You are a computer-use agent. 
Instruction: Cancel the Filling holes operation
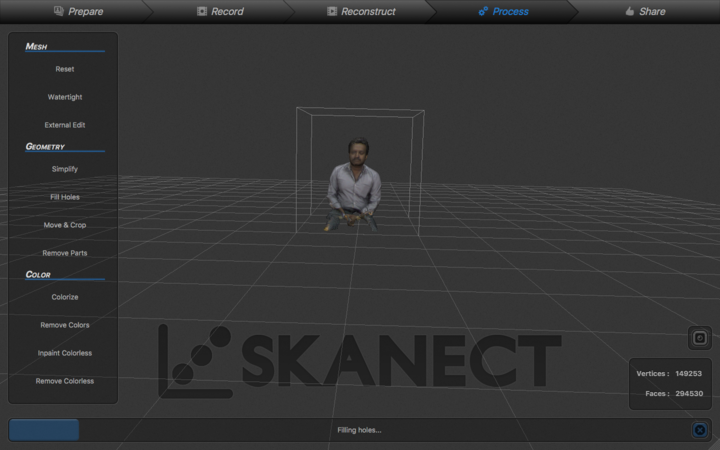(x=700, y=430)
